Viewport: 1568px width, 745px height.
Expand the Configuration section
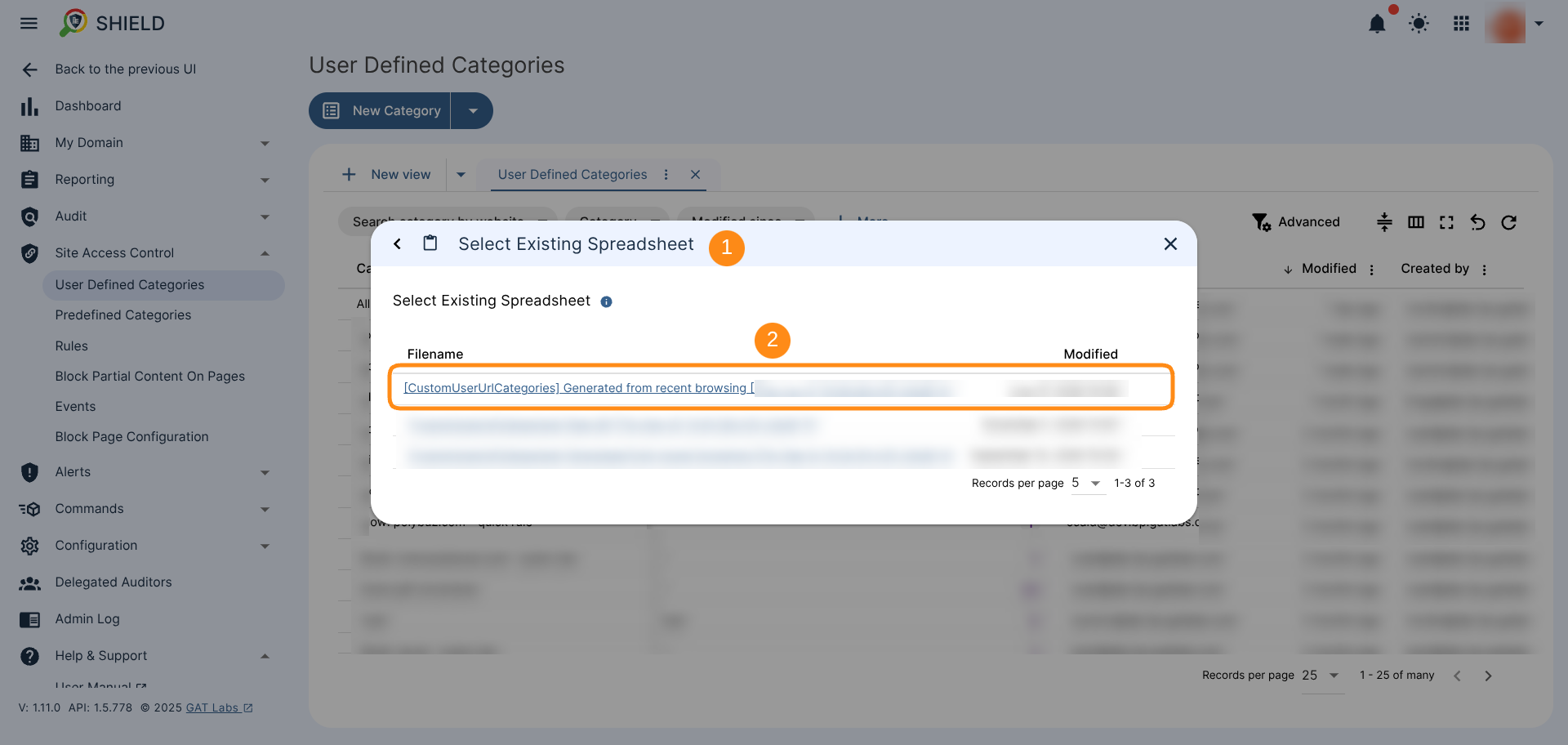(x=265, y=546)
